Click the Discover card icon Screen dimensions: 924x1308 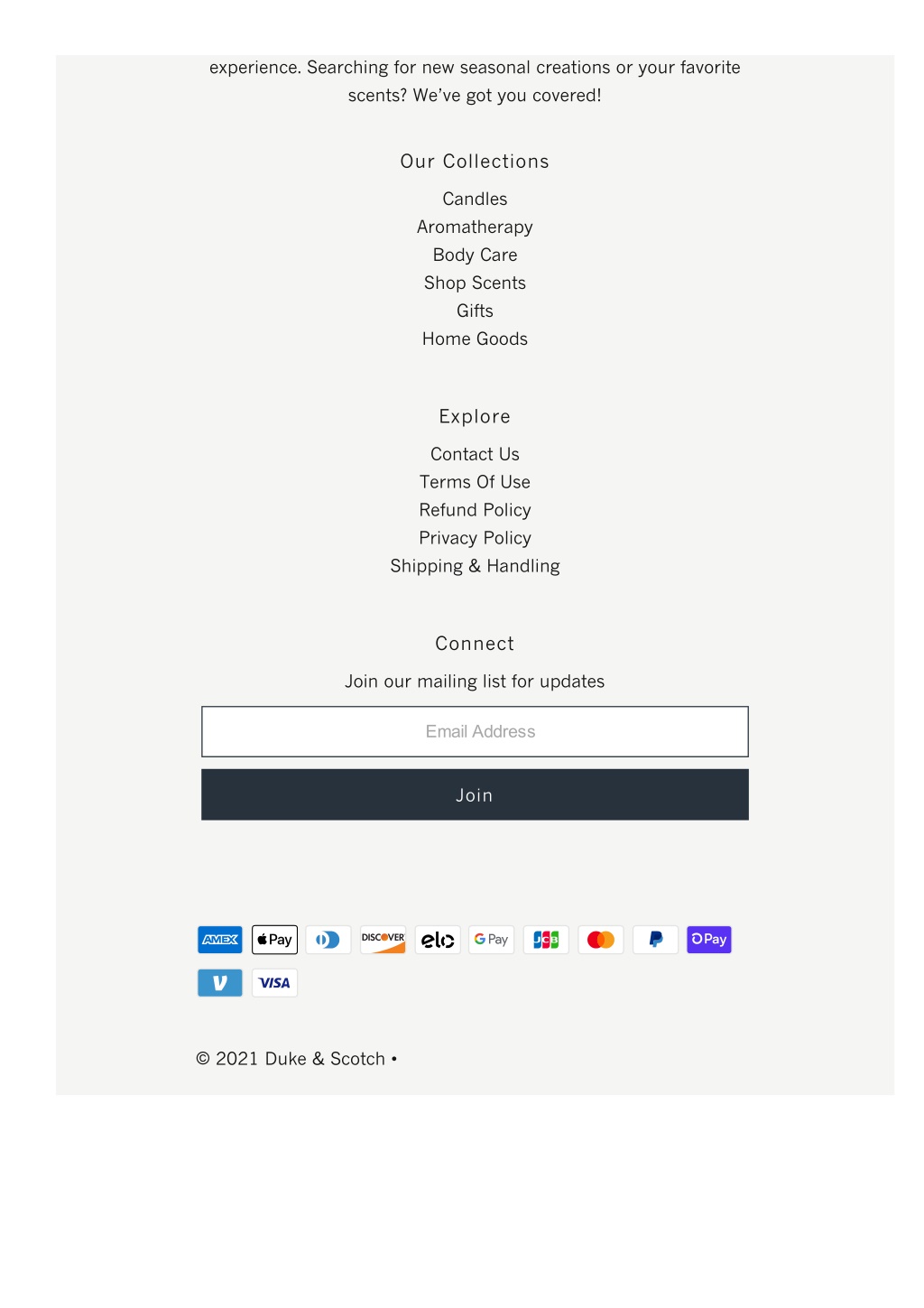[x=383, y=940]
